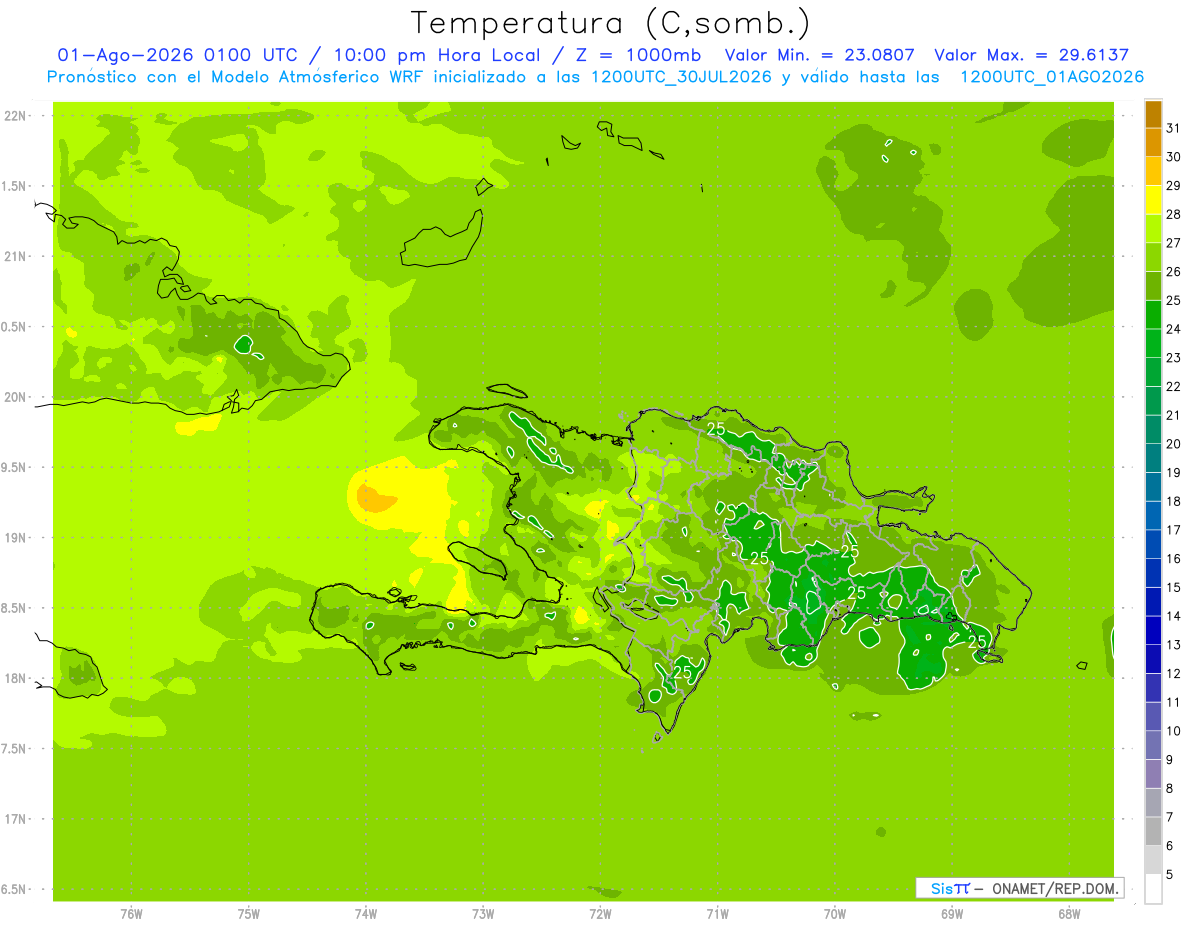Viewport: 1200px width, 927px height.
Task: Click the '23' label on the color scale
Action: tap(1173, 358)
